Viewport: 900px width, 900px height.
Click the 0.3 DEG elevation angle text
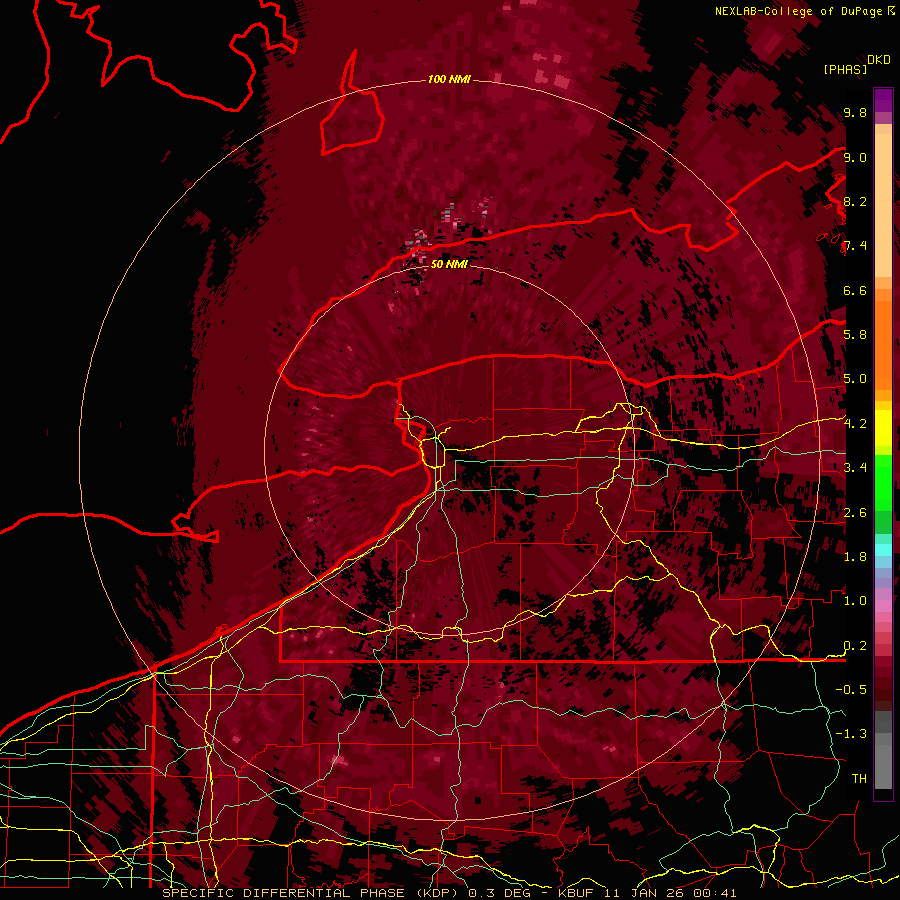click(499, 893)
